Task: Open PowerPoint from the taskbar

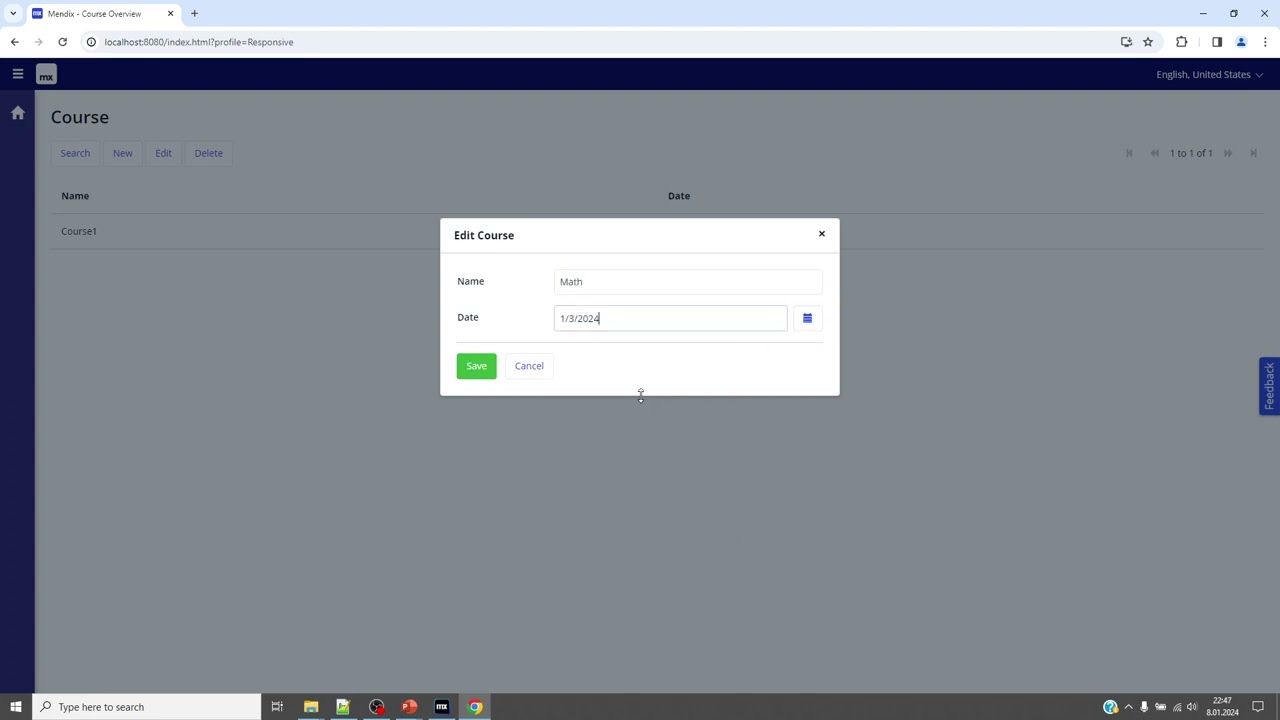Action: [409, 707]
